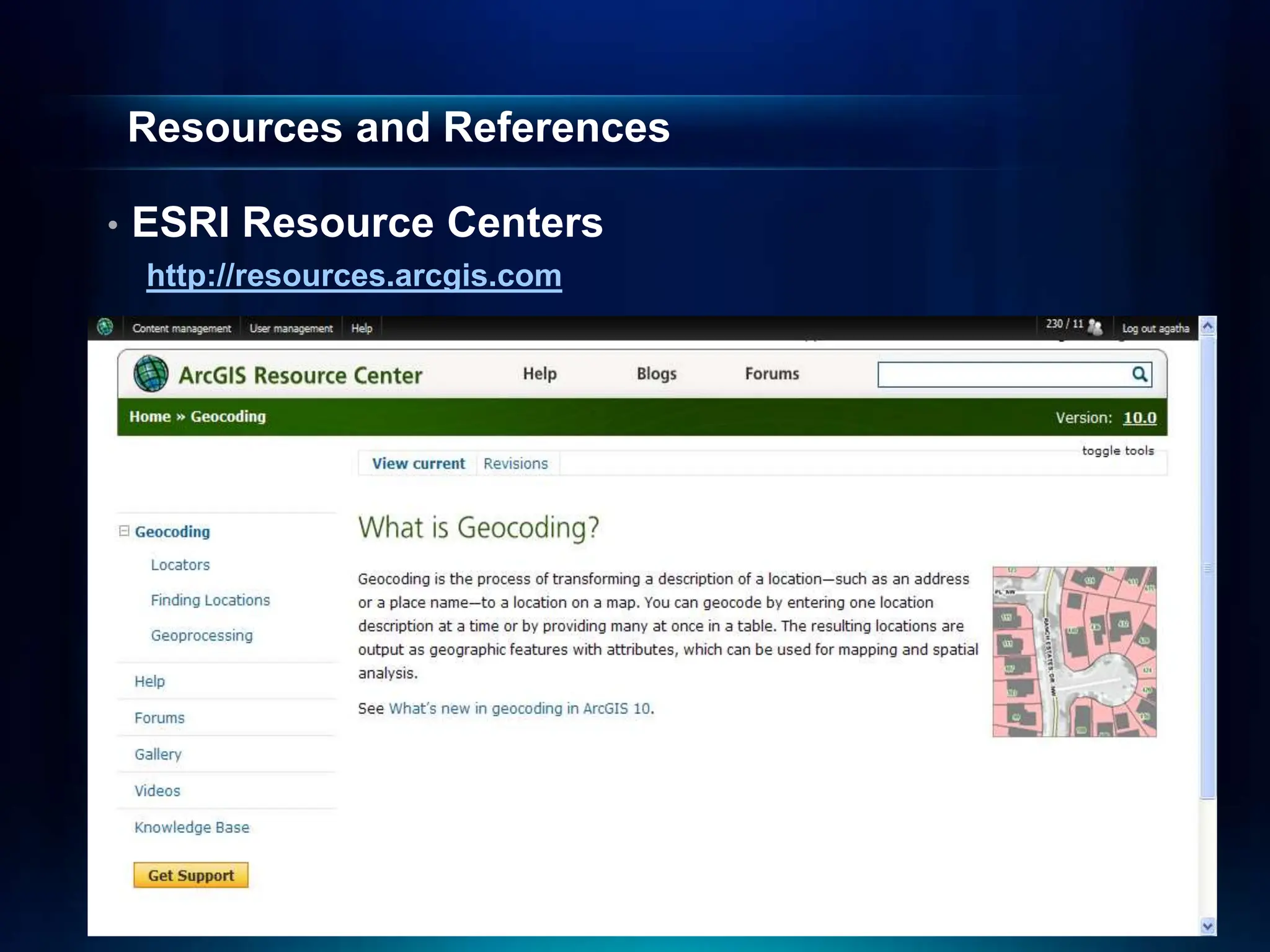The width and height of the screenshot is (1270, 952).
Task: Open the Videos sidebar link
Action: 157,791
